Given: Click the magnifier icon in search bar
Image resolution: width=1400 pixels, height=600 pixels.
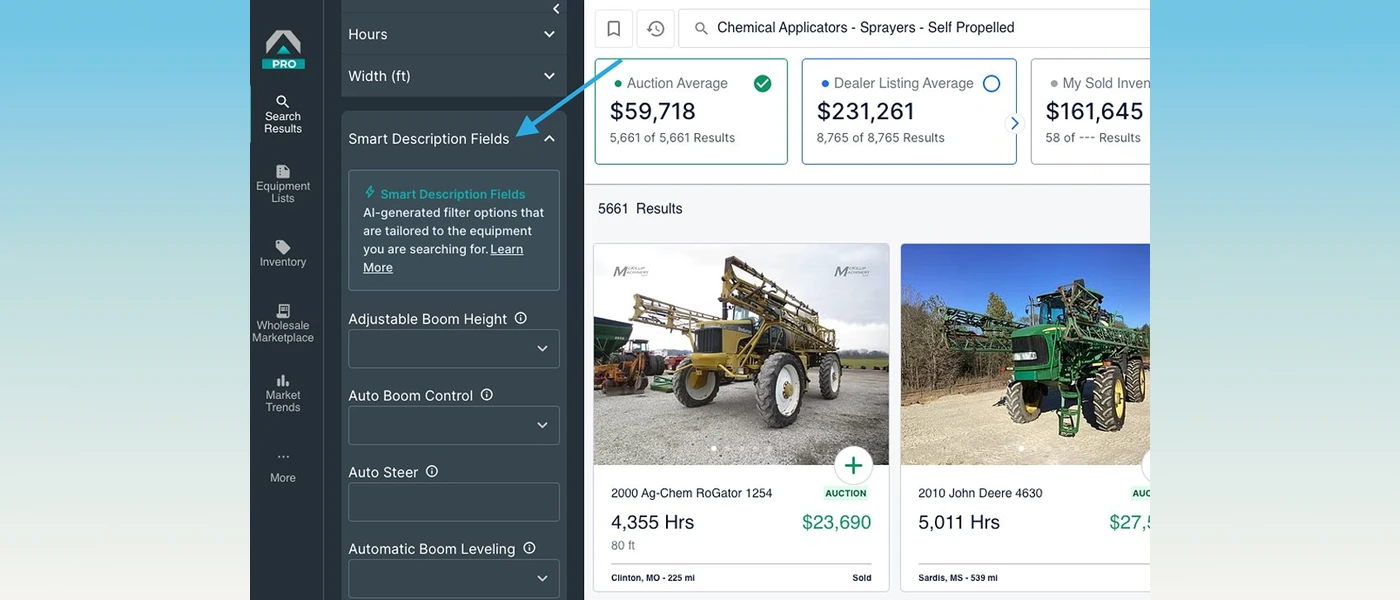Looking at the screenshot, I should (x=701, y=28).
